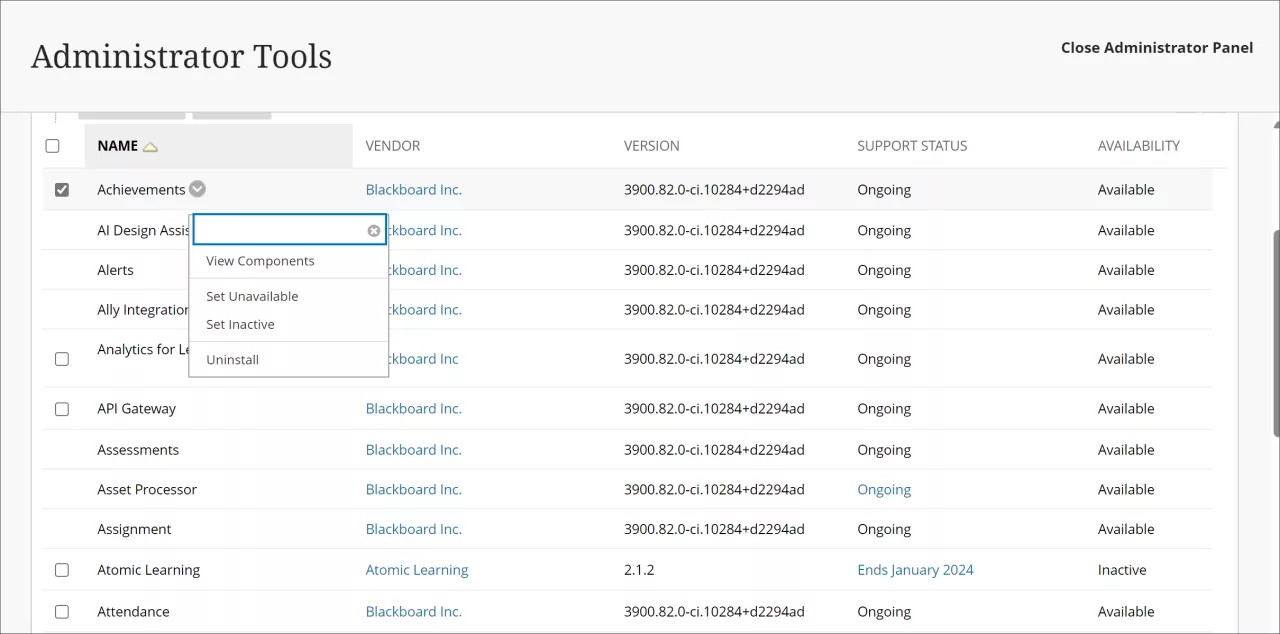This screenshot has width=1280, height=634.
Task: Open the Blackboard Inc. vendor link for Achievements
Action: click(413, 189)
